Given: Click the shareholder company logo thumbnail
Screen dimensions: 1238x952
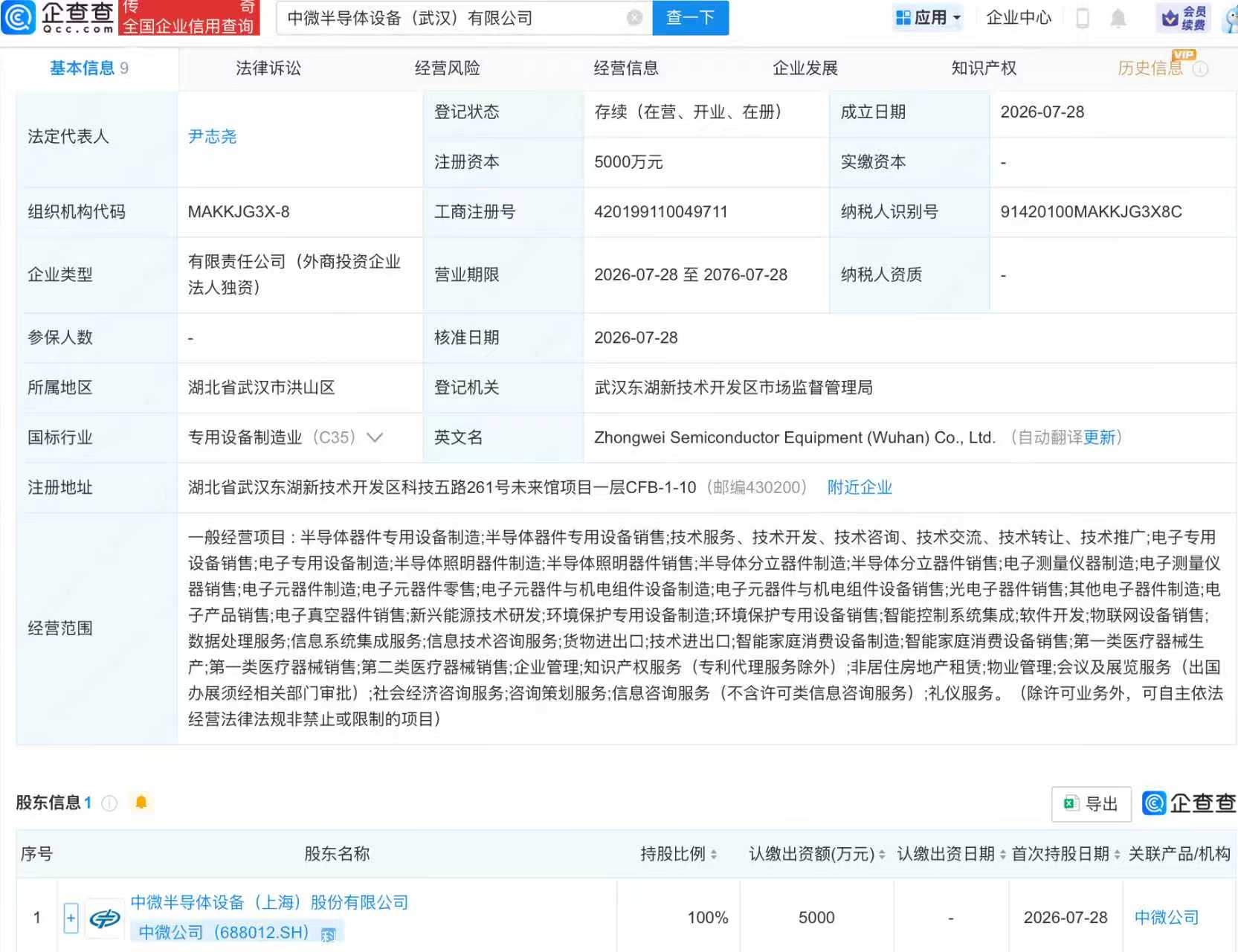Looking at the screenshot, I should coord(105,919).
